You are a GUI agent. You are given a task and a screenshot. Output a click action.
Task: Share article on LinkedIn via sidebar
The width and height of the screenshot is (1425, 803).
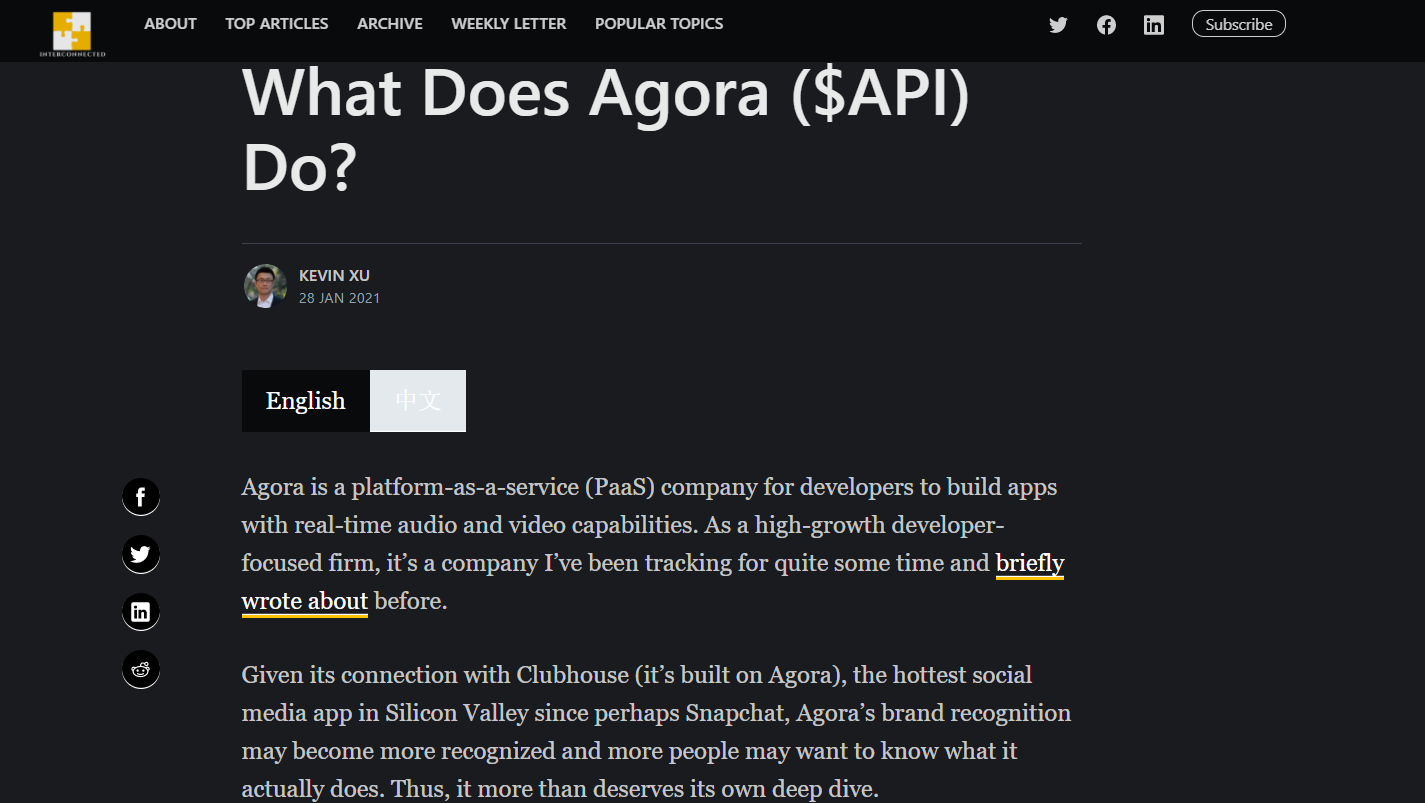[x=141, y=612]
